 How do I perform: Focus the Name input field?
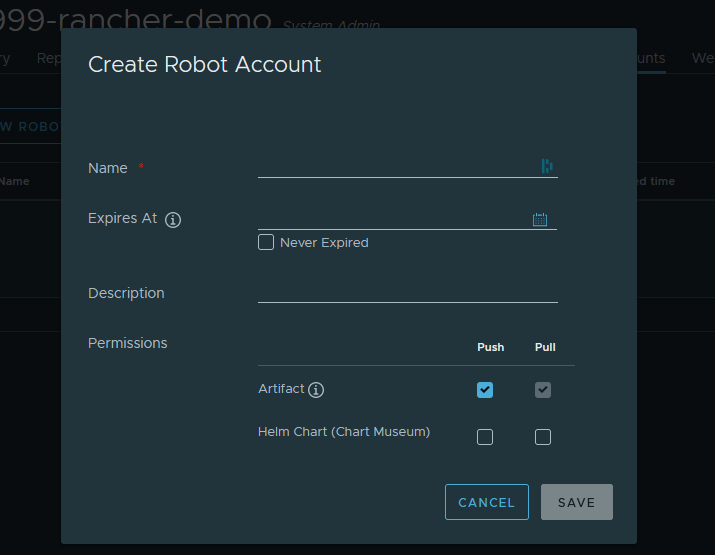click(x=397, y=166)
